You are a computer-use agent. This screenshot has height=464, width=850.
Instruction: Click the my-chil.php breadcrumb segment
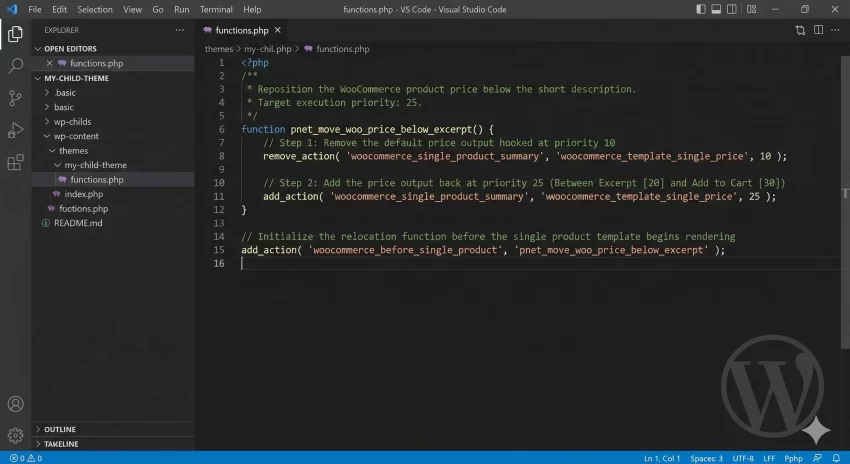click(x=267, y=49)
